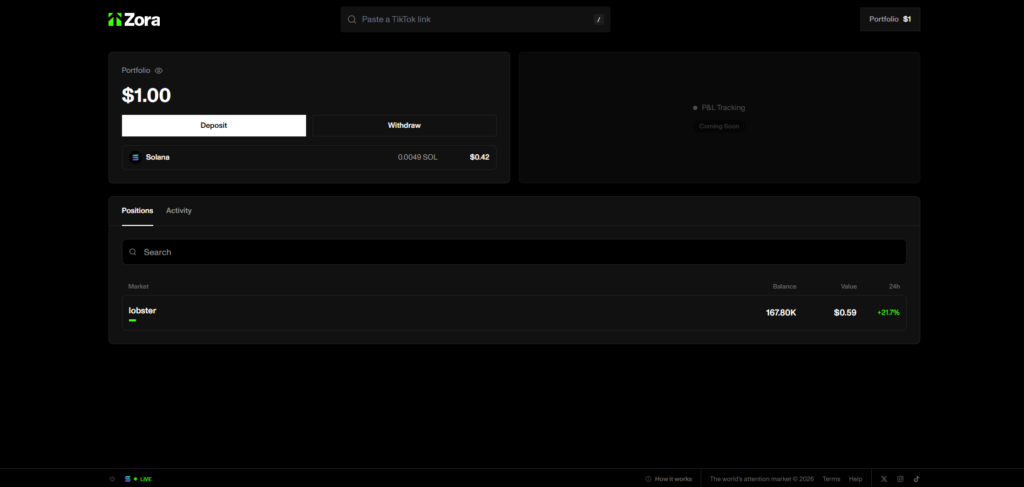Open the lobster market position row

[514, 312]
